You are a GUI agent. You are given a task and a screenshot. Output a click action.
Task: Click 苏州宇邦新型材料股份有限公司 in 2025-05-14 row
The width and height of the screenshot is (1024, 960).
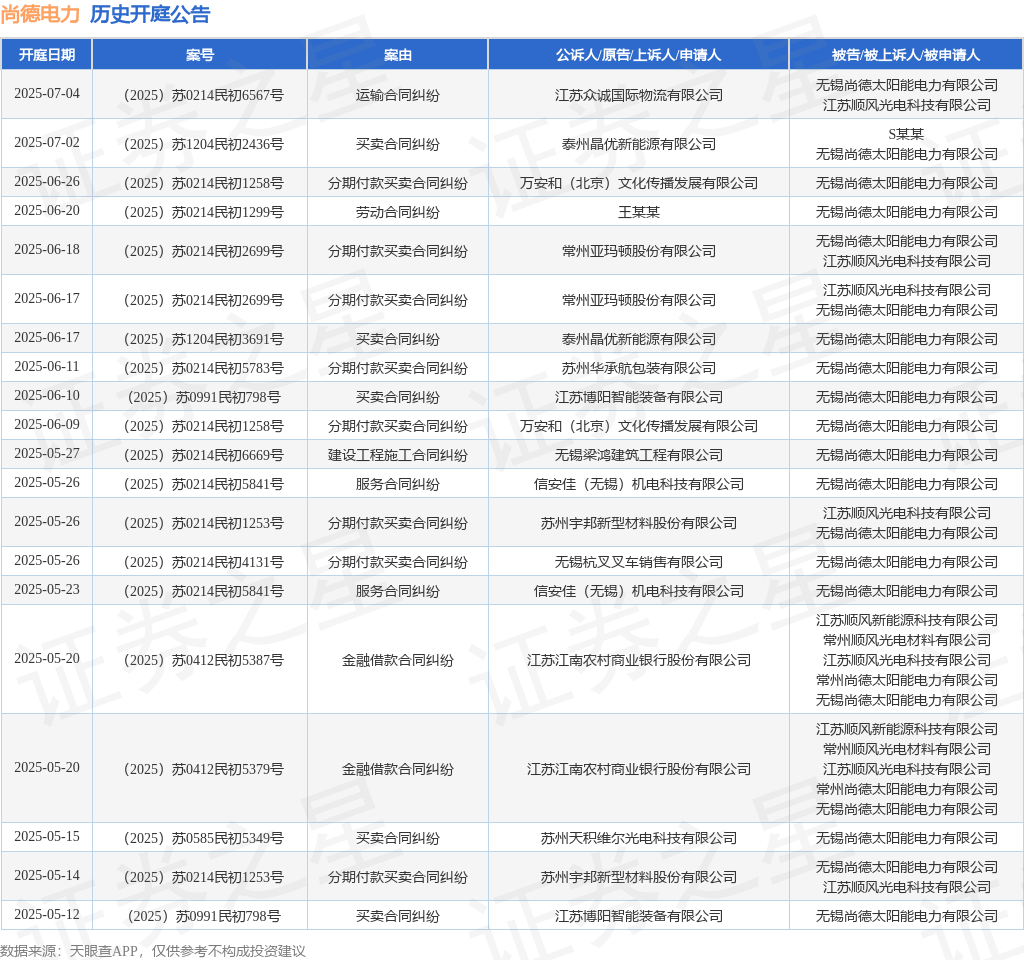tap(639, 878)
